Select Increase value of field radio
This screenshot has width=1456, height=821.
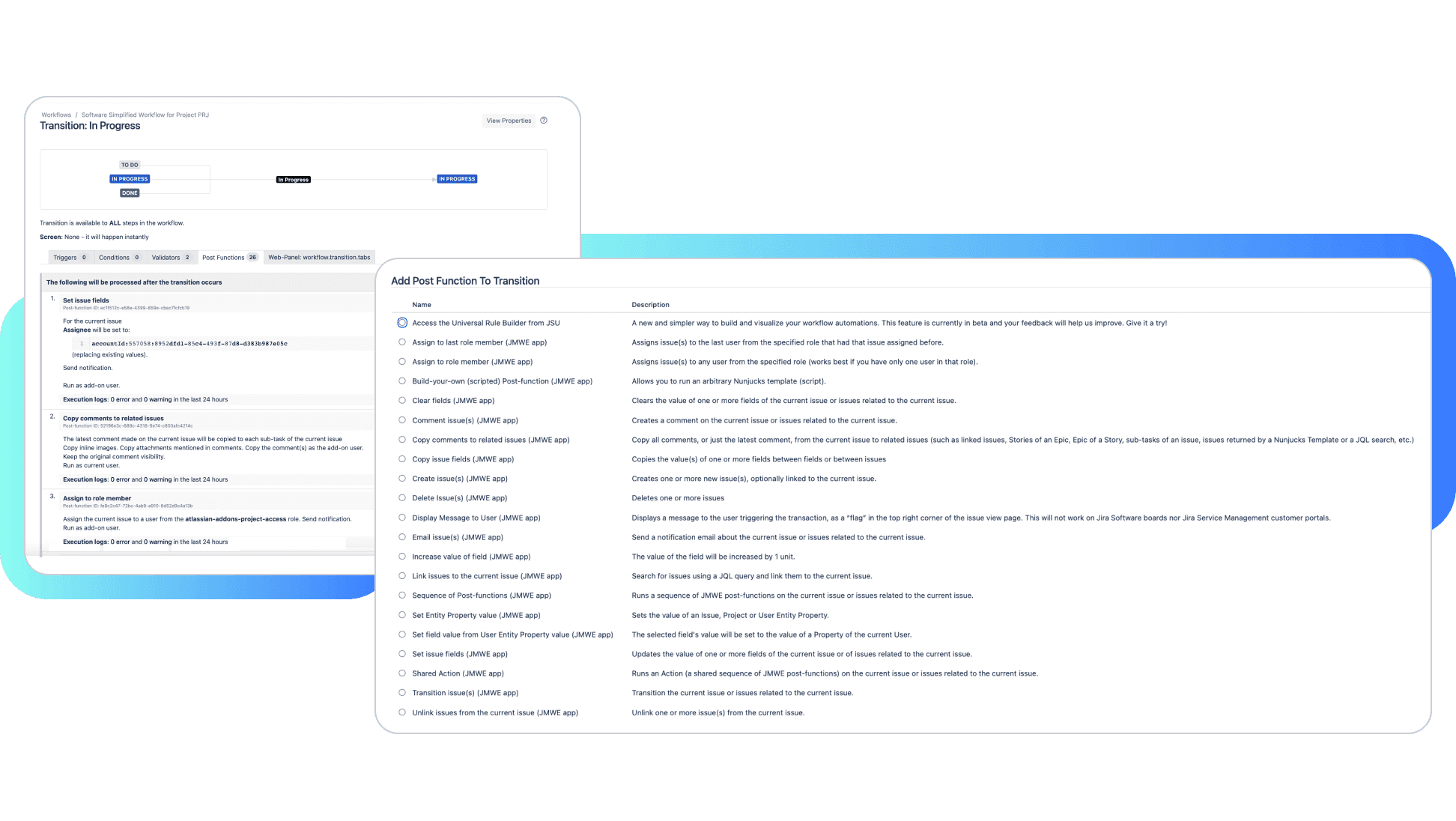tap(402, 557)
